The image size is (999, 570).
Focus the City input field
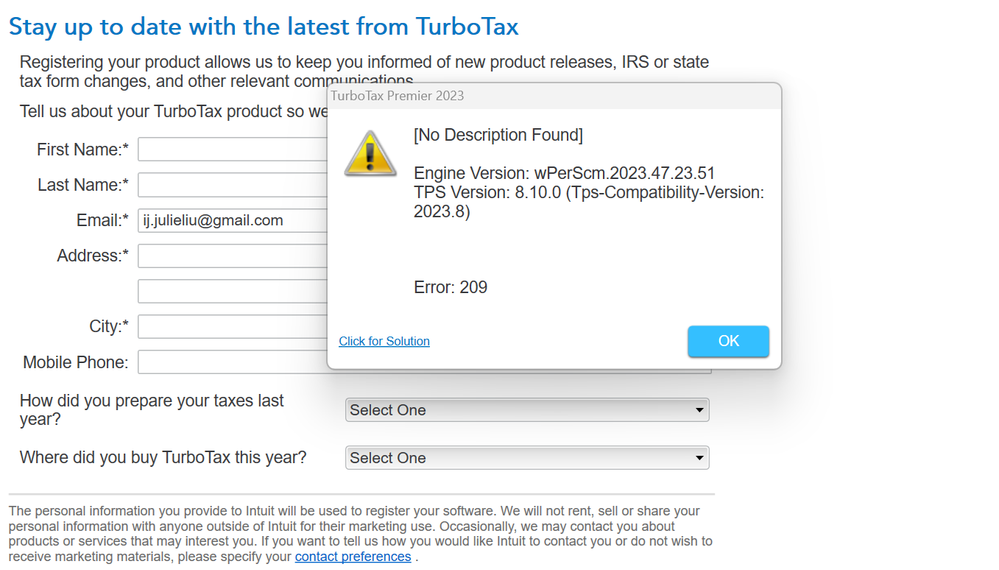(233, 327)
